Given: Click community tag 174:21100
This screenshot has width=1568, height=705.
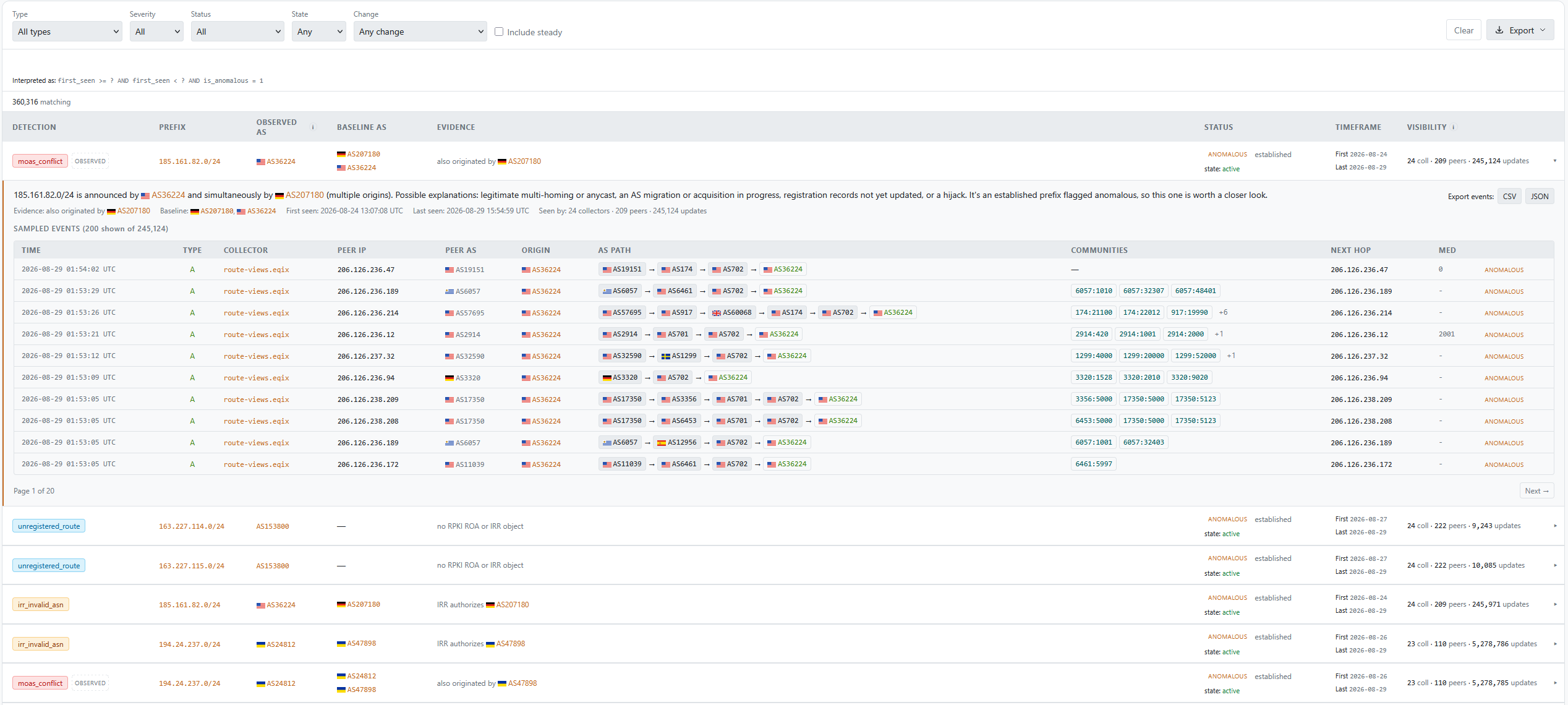Looking at the screenshot, I should click(x=1093, y=312).
